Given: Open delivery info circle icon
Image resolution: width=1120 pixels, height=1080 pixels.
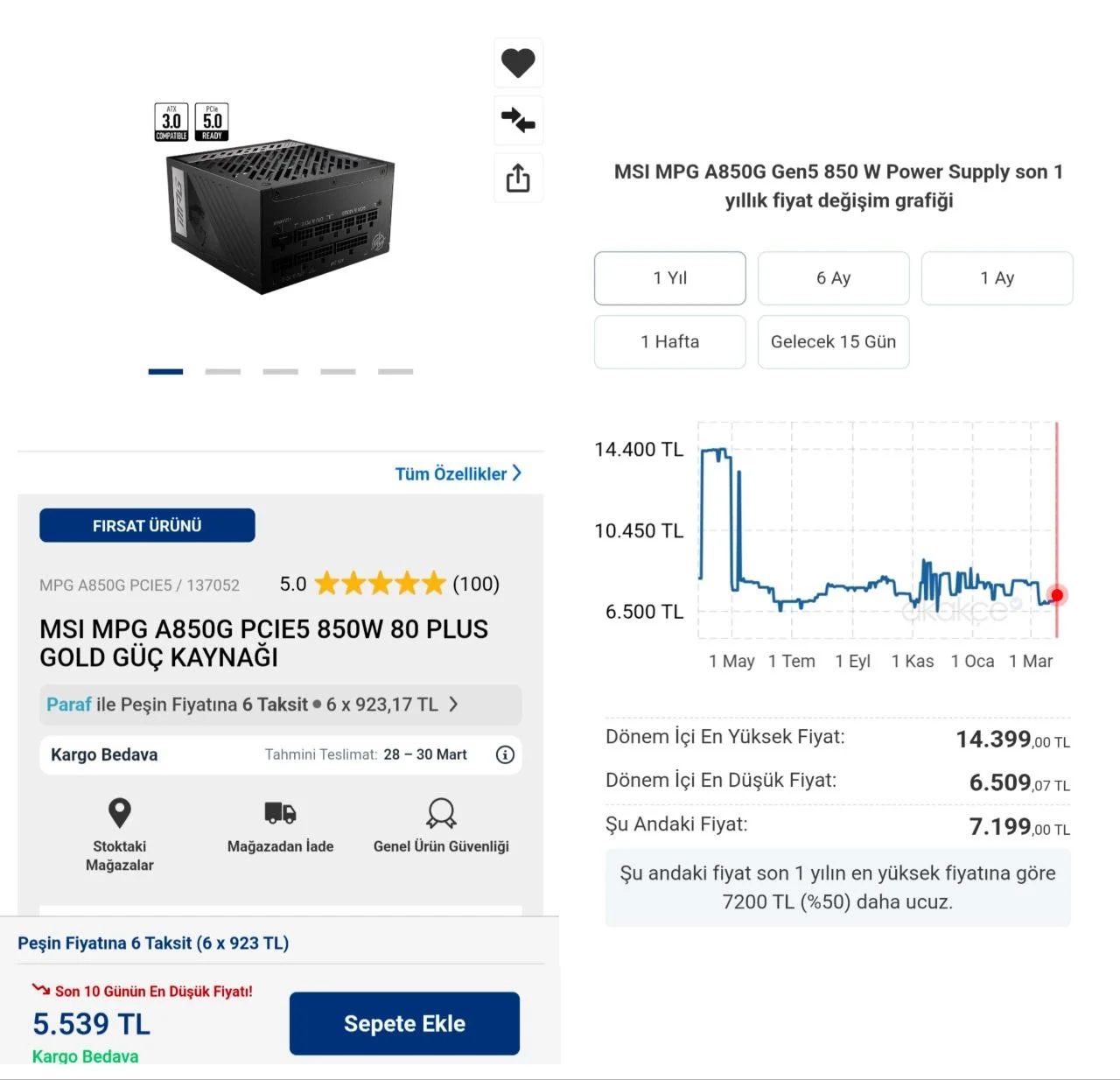Looking at the screenshot, I should (505, 754).
